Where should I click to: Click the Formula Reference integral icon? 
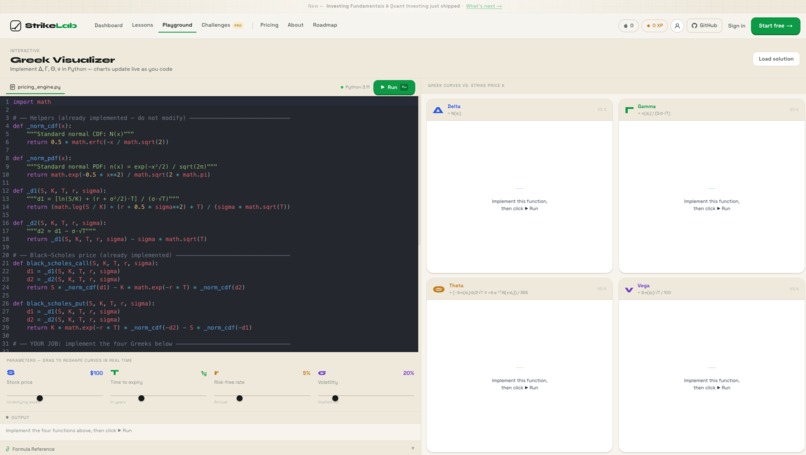click(8, 449)
